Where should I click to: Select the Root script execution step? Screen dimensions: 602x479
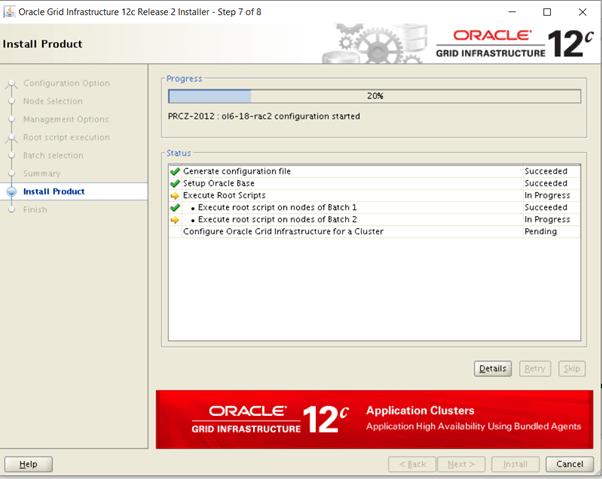pos(66,137)
